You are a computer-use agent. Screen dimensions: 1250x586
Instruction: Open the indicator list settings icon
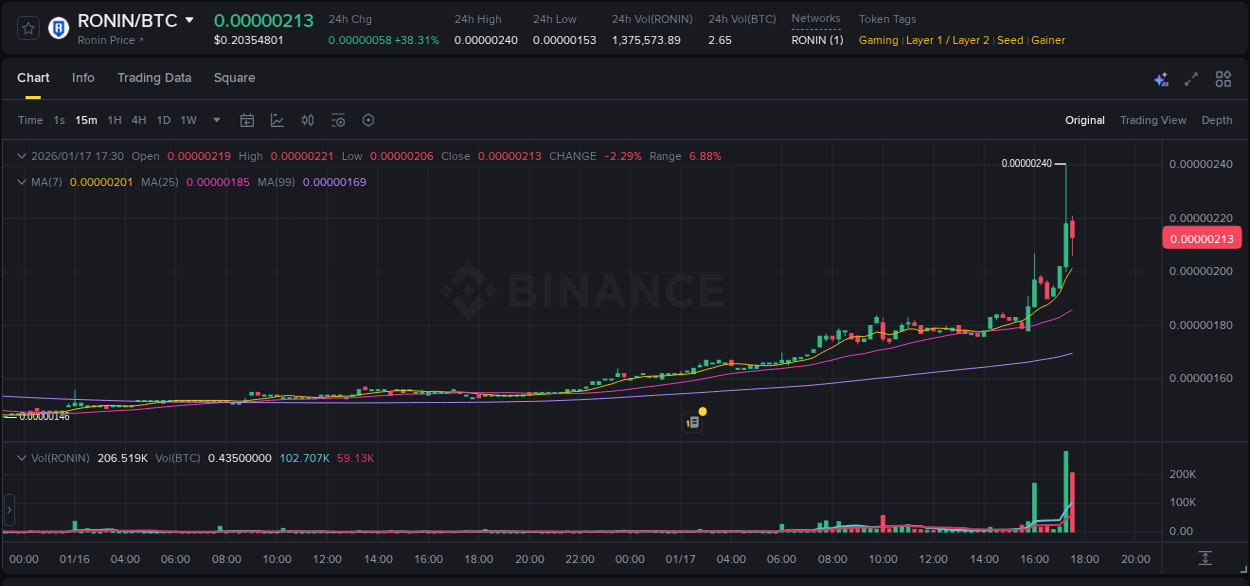pyautogui.click(x=338, y=120)
